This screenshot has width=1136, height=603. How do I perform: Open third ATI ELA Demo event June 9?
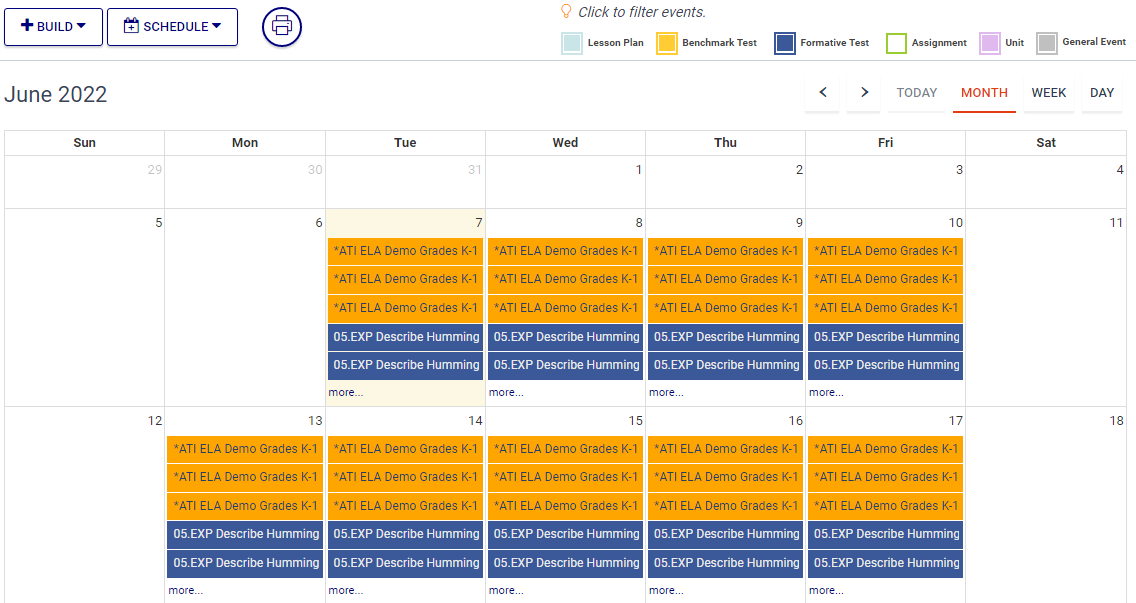click(725, 308)
